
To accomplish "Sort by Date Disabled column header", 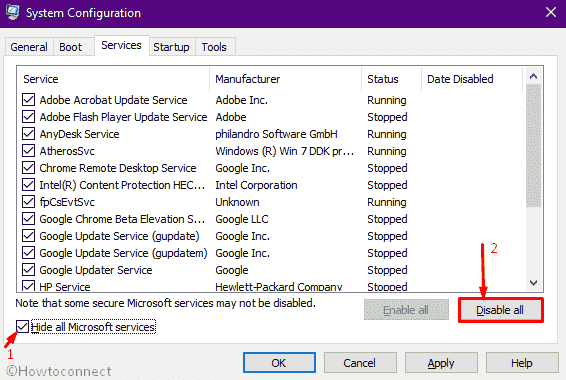I will point(472,79).
